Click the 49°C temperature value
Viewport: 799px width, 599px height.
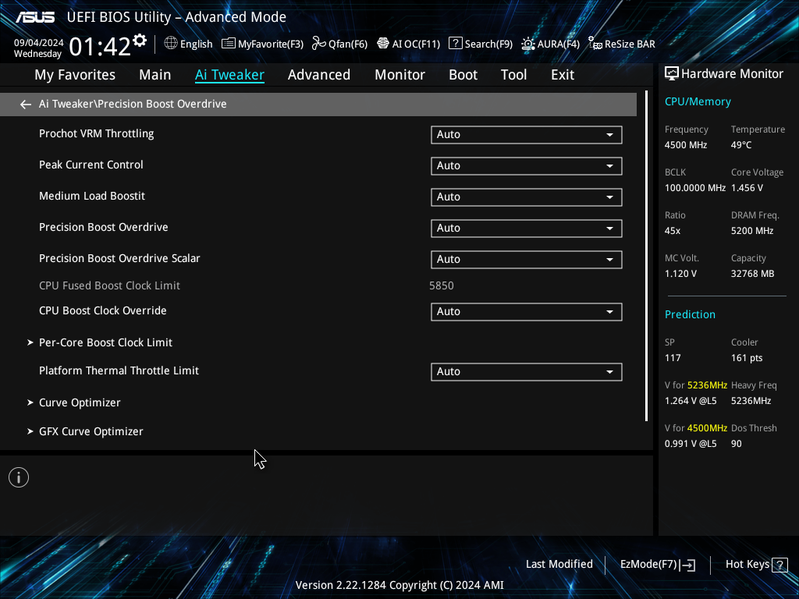pyautogui.click(x=741, y=145)
